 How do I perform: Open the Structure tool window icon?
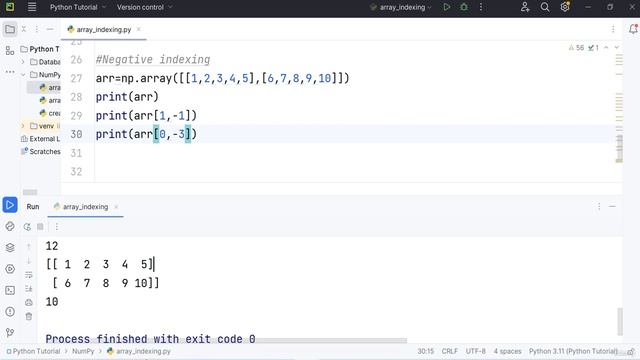coord(10,51)
